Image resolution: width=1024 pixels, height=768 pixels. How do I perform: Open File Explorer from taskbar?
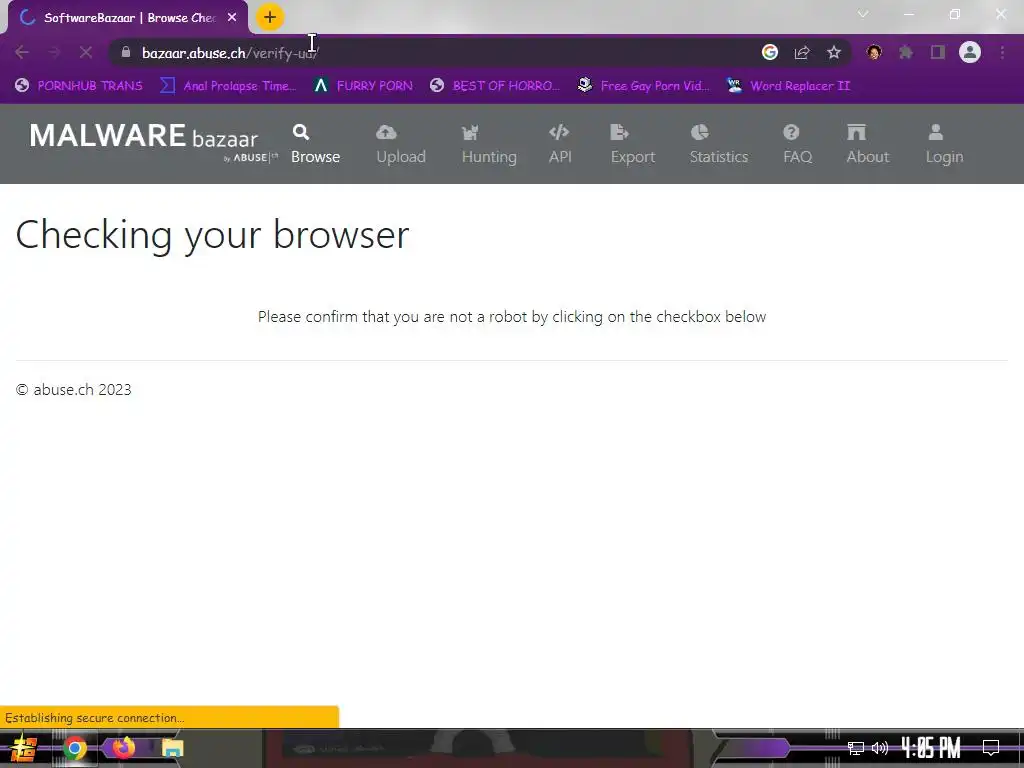(x=172, y=748)
